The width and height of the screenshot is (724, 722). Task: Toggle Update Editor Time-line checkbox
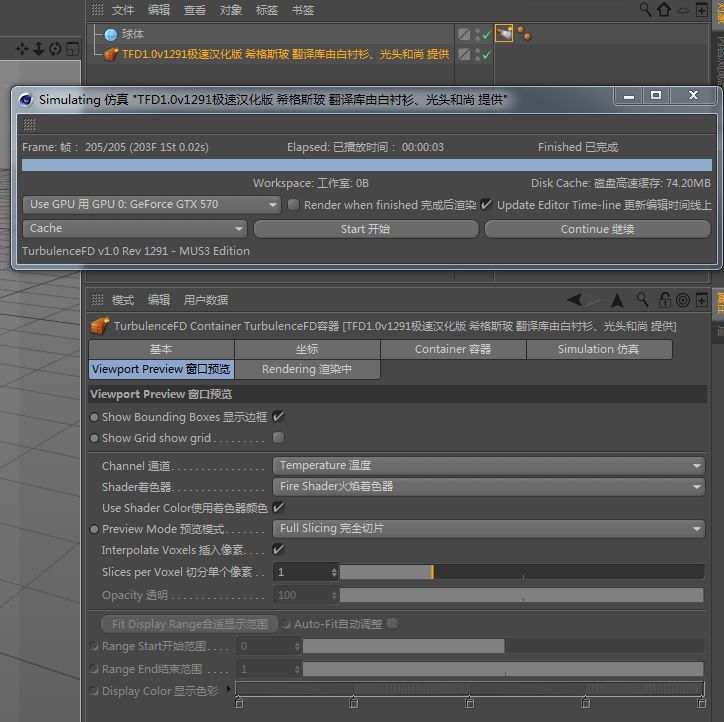point(486,205)
